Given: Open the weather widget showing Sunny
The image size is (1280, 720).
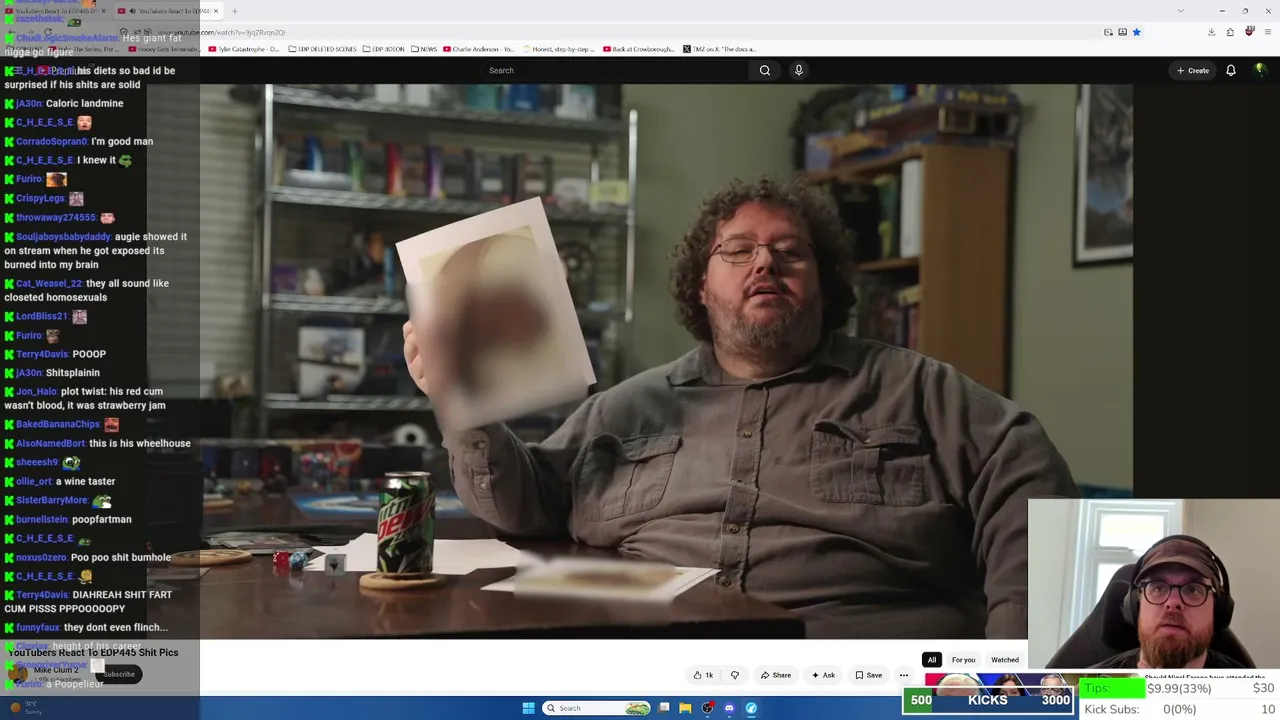Looking at the screenshot, I should click(x=25, y=708).
